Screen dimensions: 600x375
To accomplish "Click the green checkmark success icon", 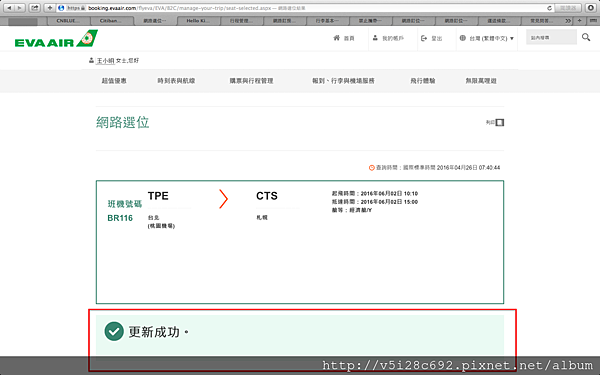I will (114, 331).
